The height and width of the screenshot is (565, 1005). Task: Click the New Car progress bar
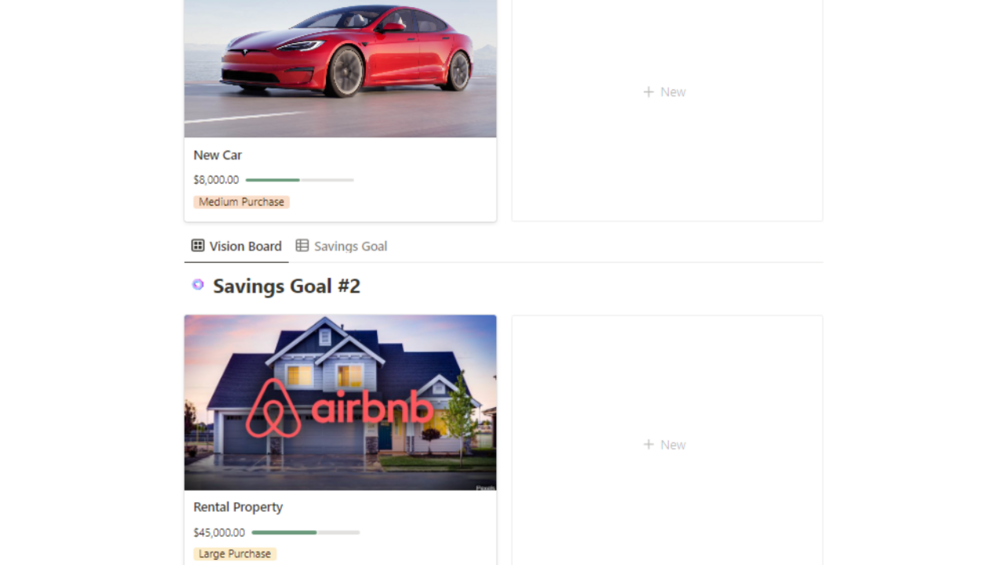coord(299,180)
